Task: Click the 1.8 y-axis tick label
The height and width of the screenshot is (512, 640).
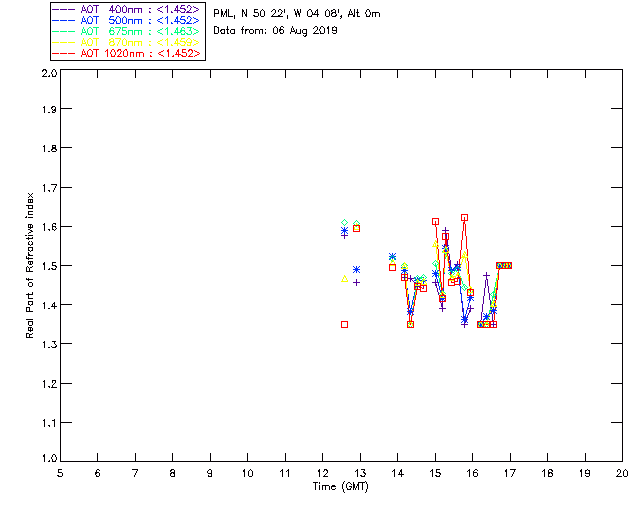Action: pyautogui.click(x=49, y=148)
